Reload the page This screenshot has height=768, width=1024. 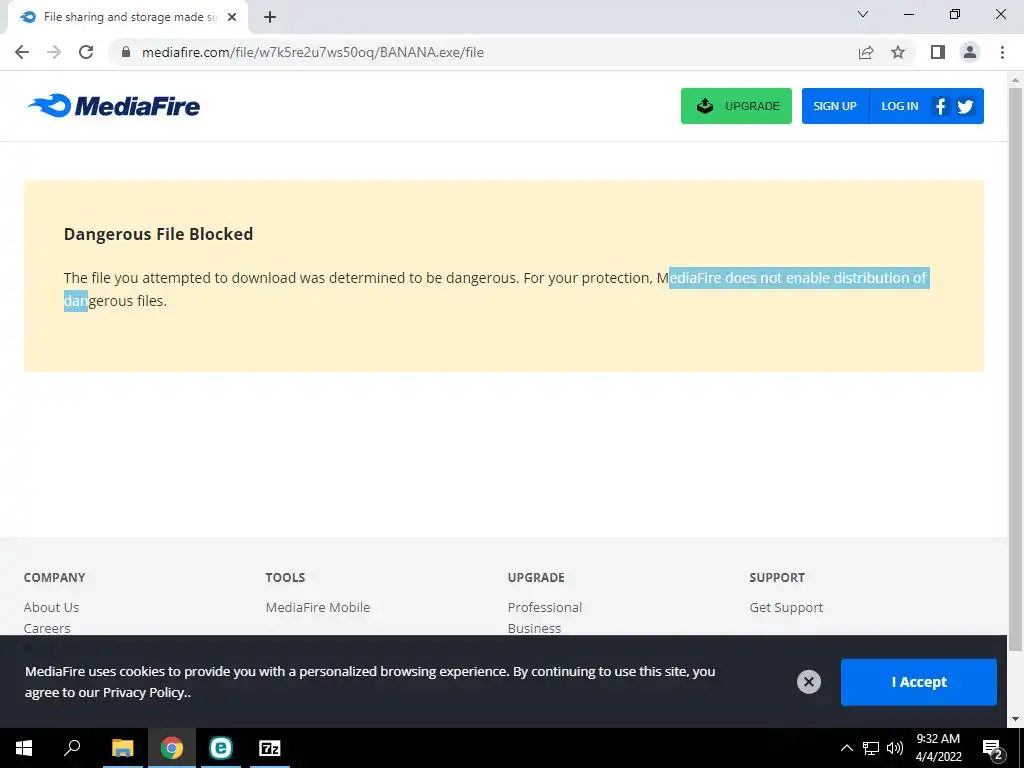pos(86,52)
